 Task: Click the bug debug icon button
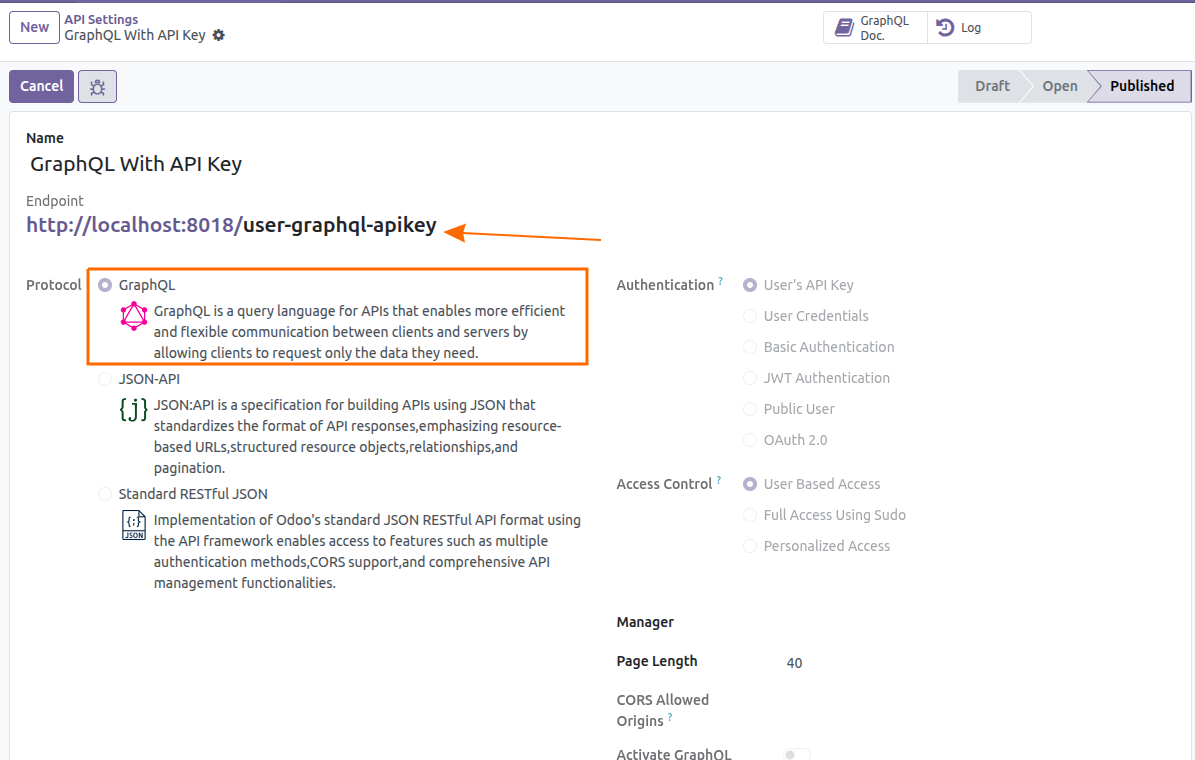point(97,87)
